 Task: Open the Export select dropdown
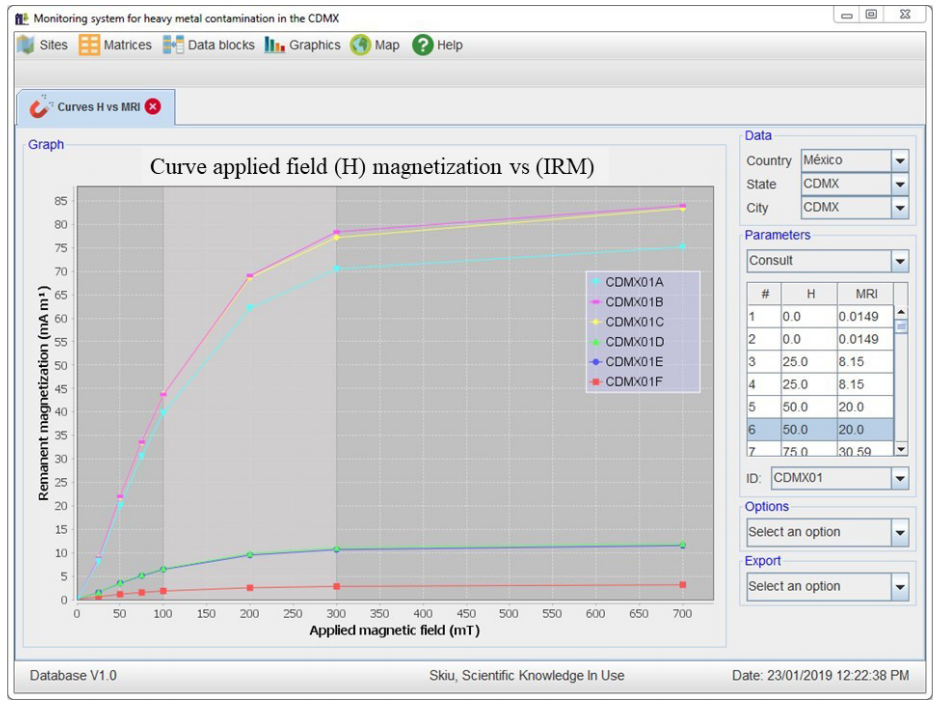tap(900, 587)
